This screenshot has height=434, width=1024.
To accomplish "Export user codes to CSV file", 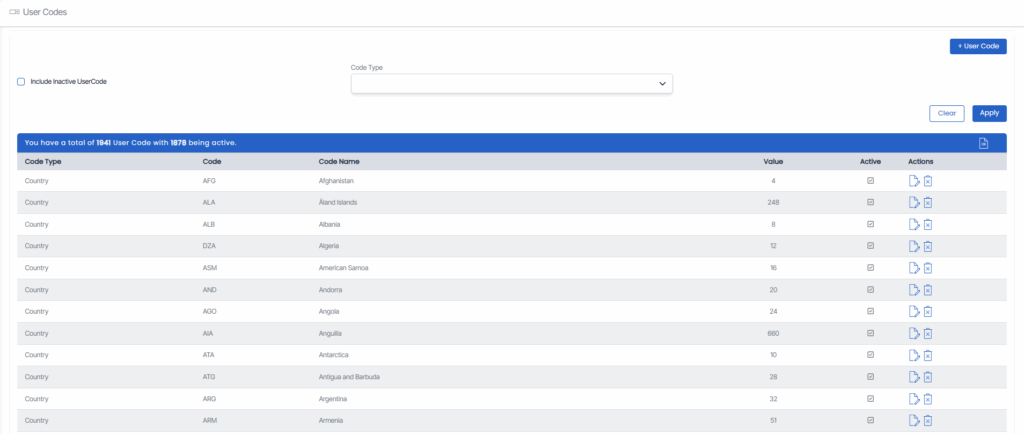I will 984,143.
